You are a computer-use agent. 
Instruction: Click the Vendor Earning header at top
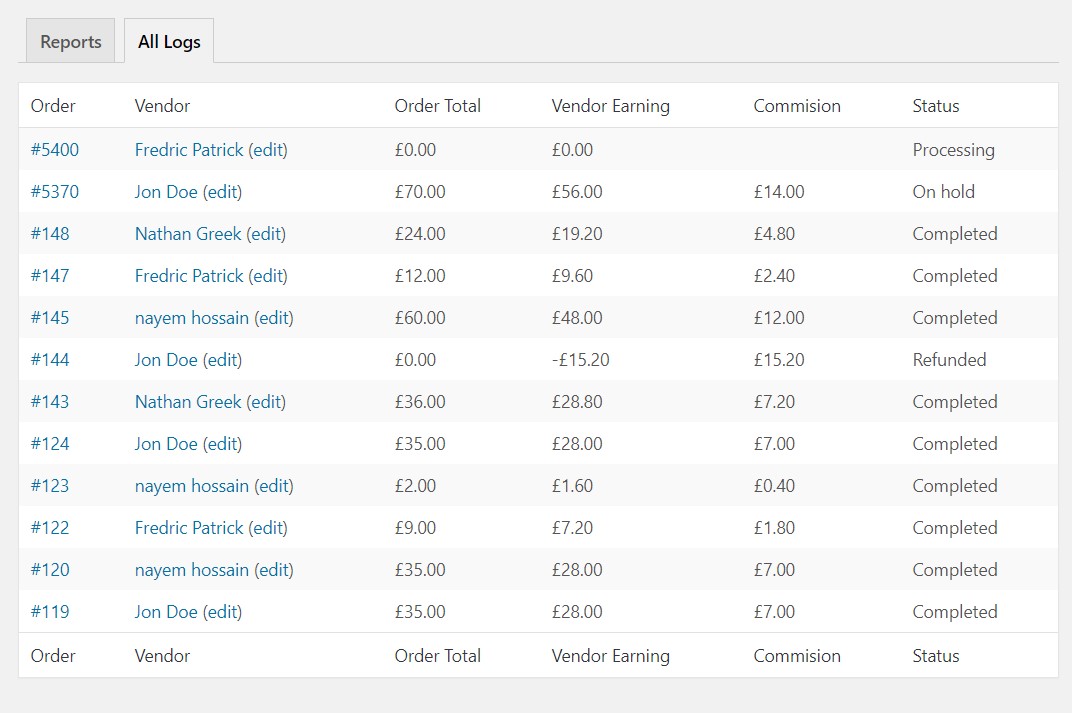[x=610, y=106]
